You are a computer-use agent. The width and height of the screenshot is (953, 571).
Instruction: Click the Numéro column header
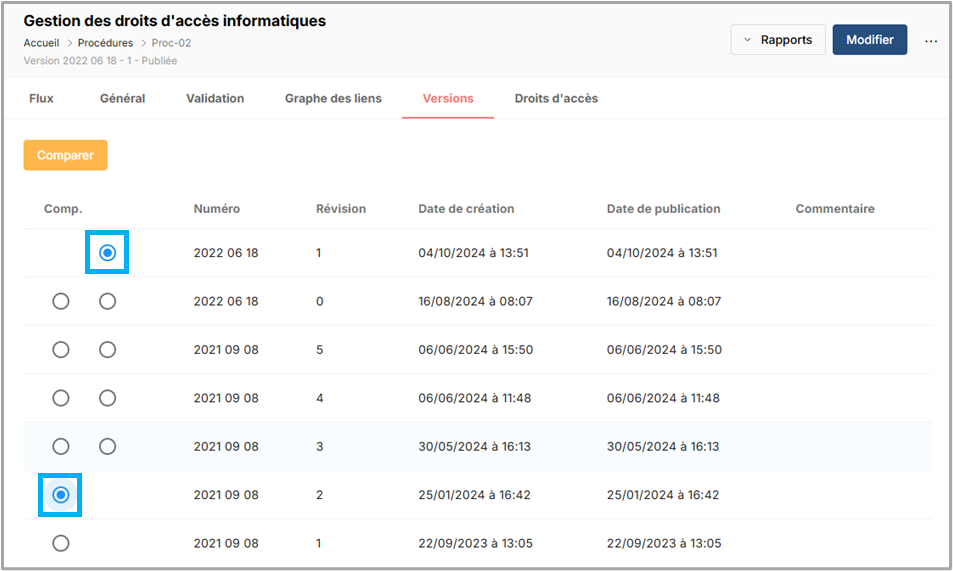point(217,209)
